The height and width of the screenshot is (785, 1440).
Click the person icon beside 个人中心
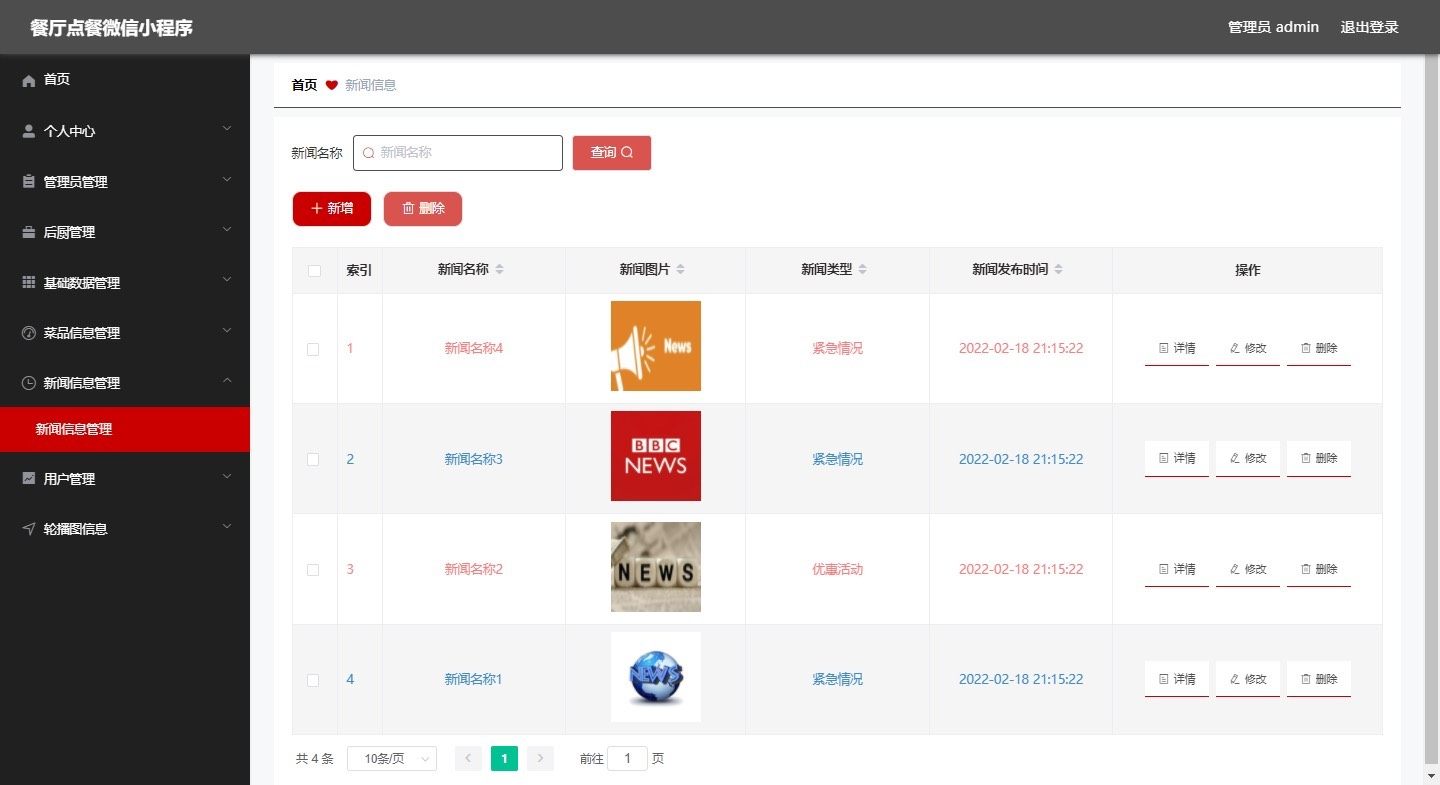[29, 131]
